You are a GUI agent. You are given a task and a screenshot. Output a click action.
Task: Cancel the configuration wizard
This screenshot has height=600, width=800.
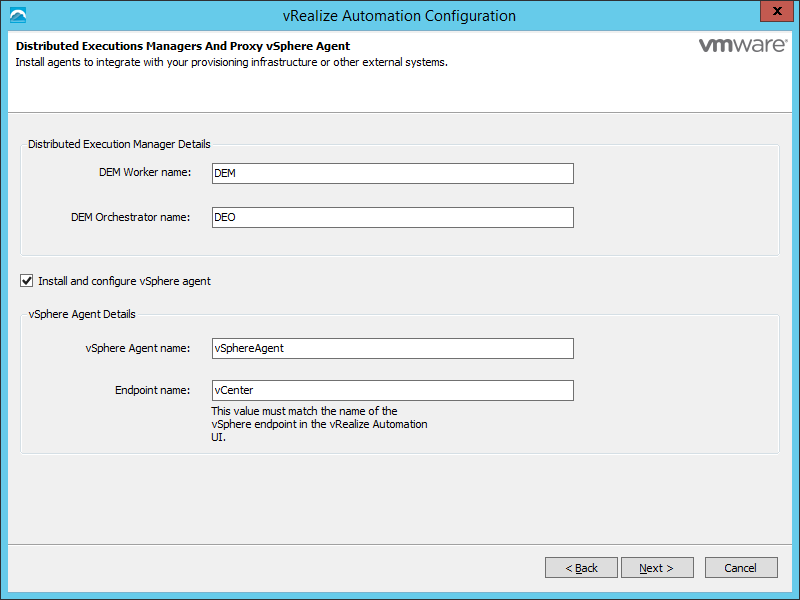click(741, 568)
